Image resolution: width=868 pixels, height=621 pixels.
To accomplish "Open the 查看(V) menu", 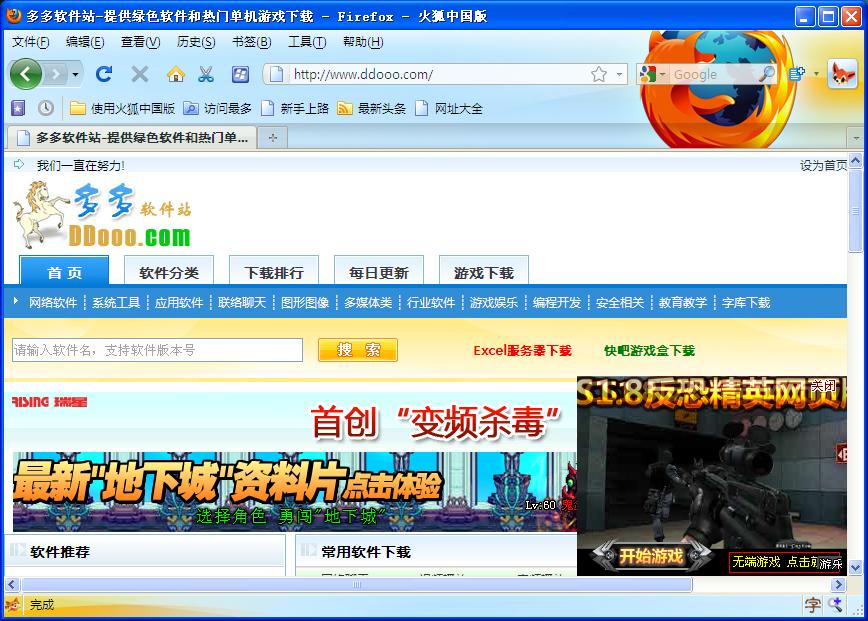I will pyautogui.click(x=141, y=42).
